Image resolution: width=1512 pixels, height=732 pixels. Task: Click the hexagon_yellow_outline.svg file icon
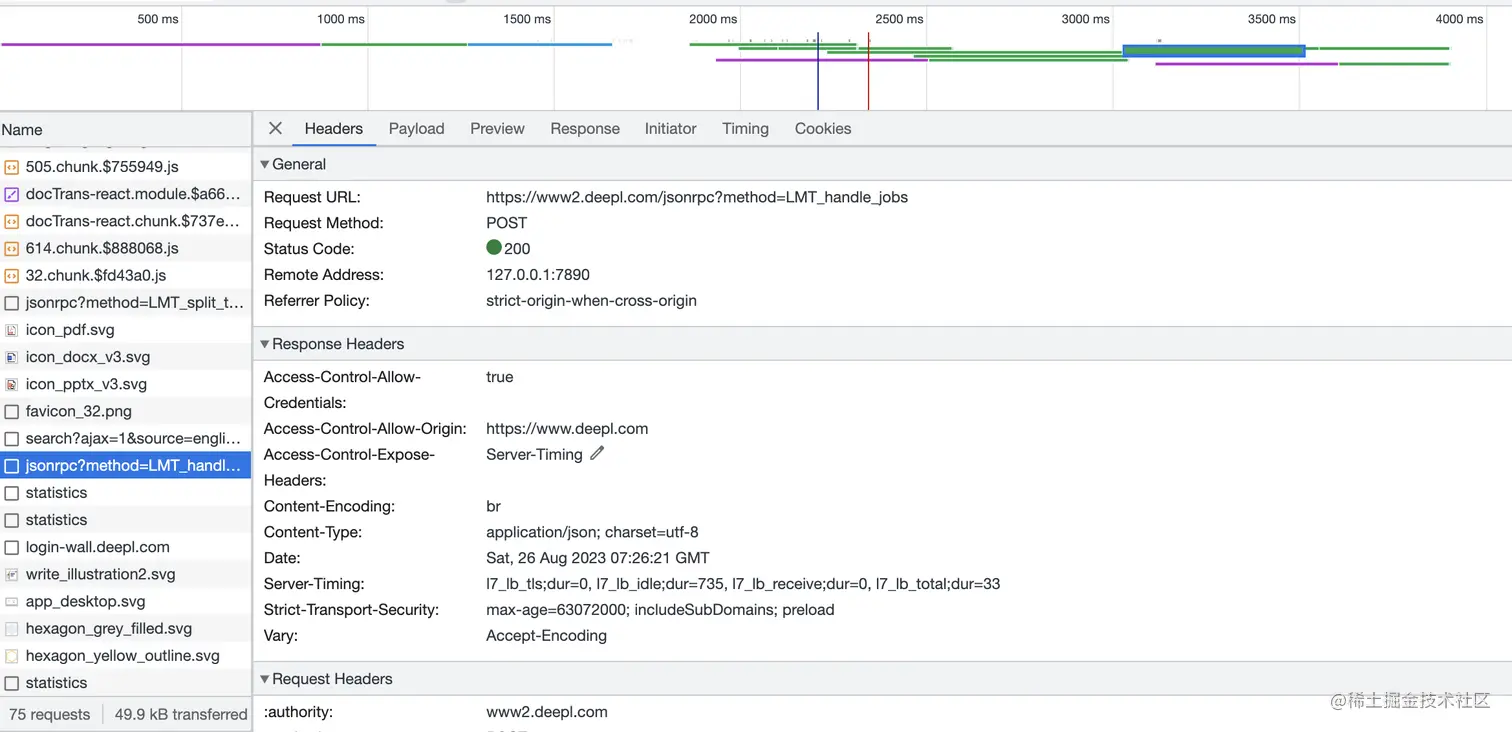pyautogui.click(x=12, y=656)
